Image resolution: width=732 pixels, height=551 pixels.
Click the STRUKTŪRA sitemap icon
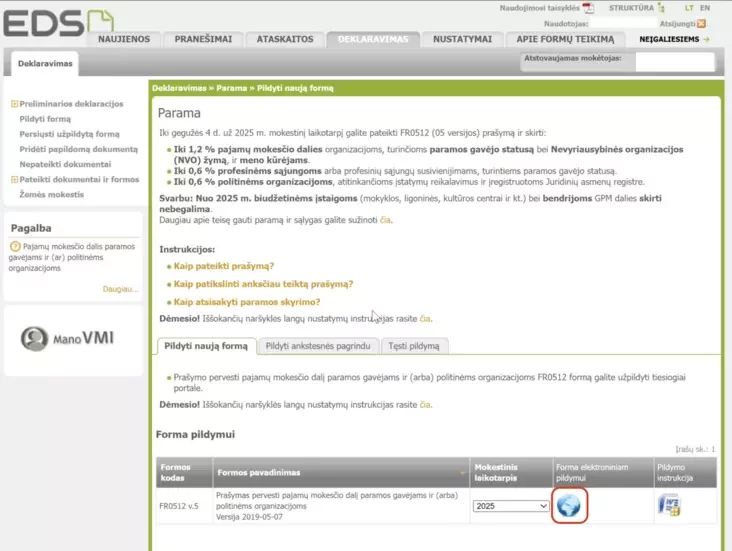(663, 8)
